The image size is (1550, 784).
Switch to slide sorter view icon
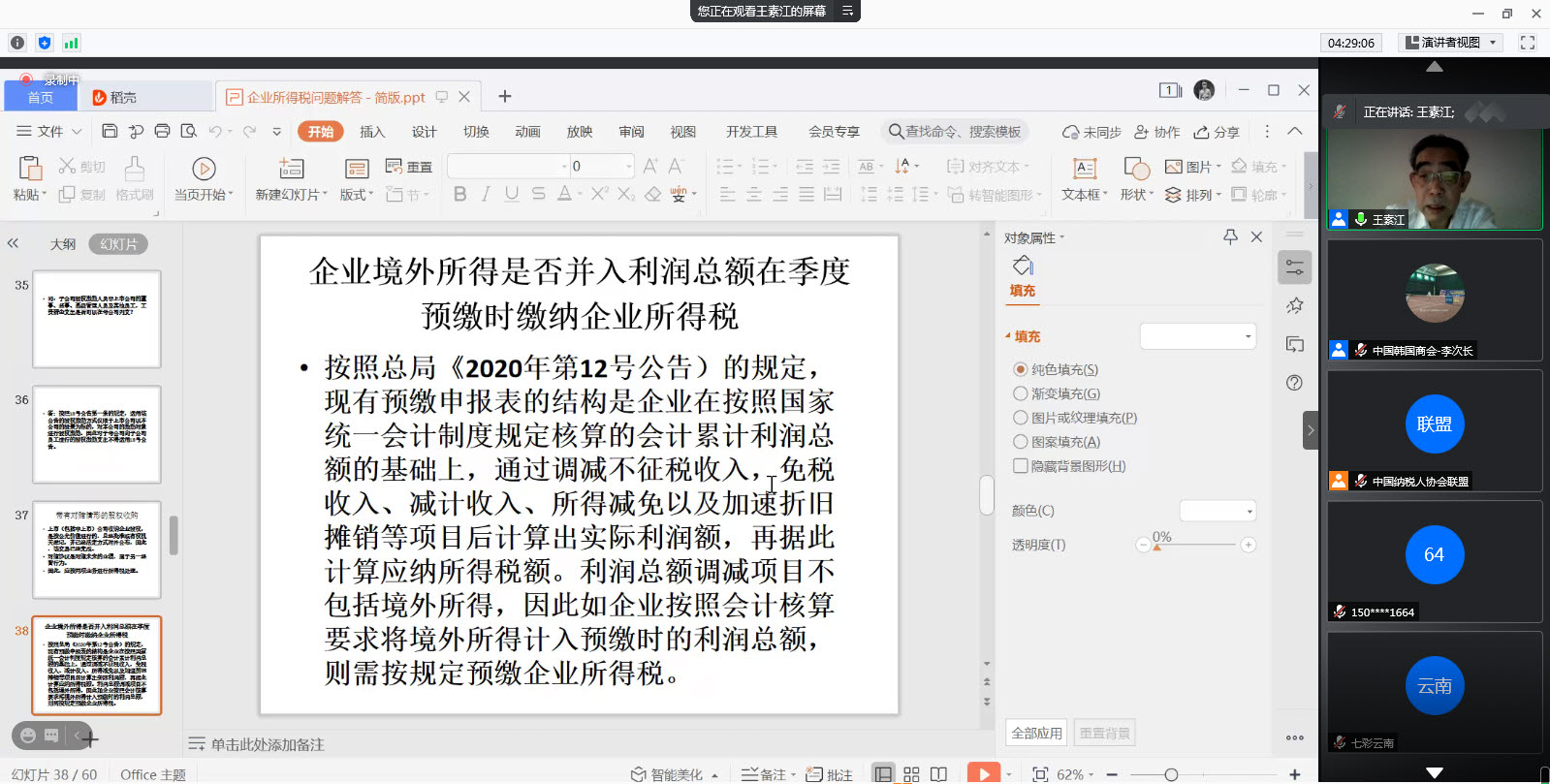point(911,774)
